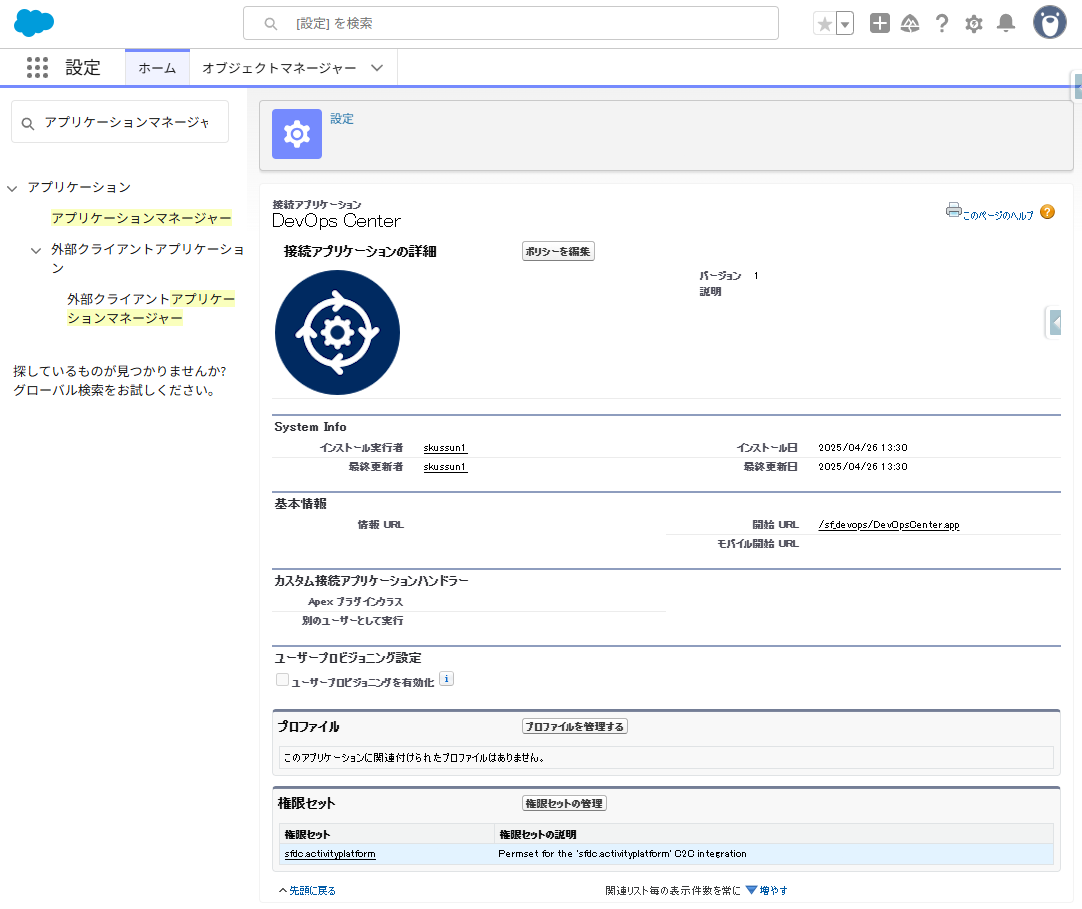Focus the global 設定を検索 search box

point(511,23)
